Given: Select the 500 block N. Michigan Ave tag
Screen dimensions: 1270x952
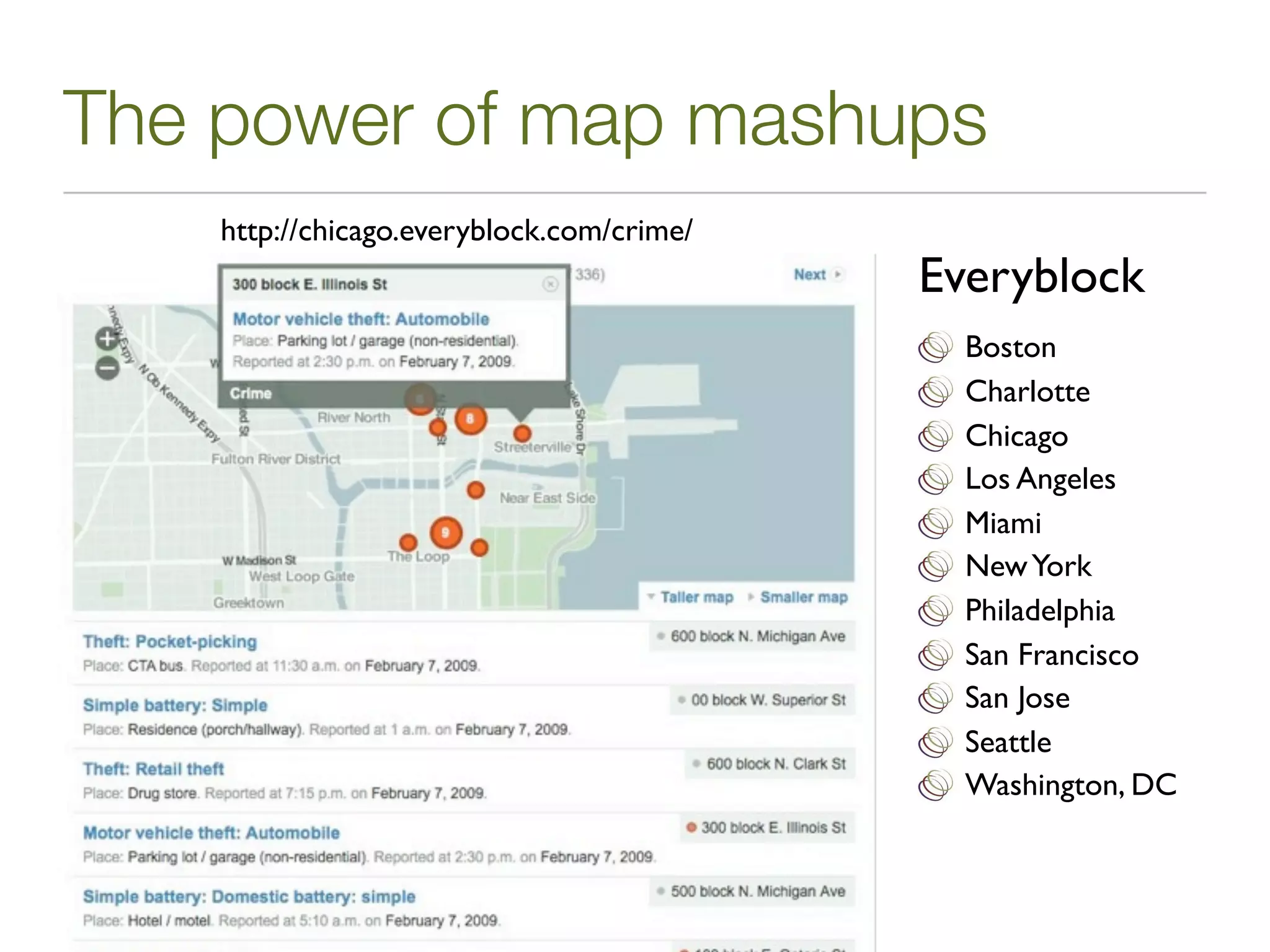Looking at the screenshot, I should click(752, 892).
